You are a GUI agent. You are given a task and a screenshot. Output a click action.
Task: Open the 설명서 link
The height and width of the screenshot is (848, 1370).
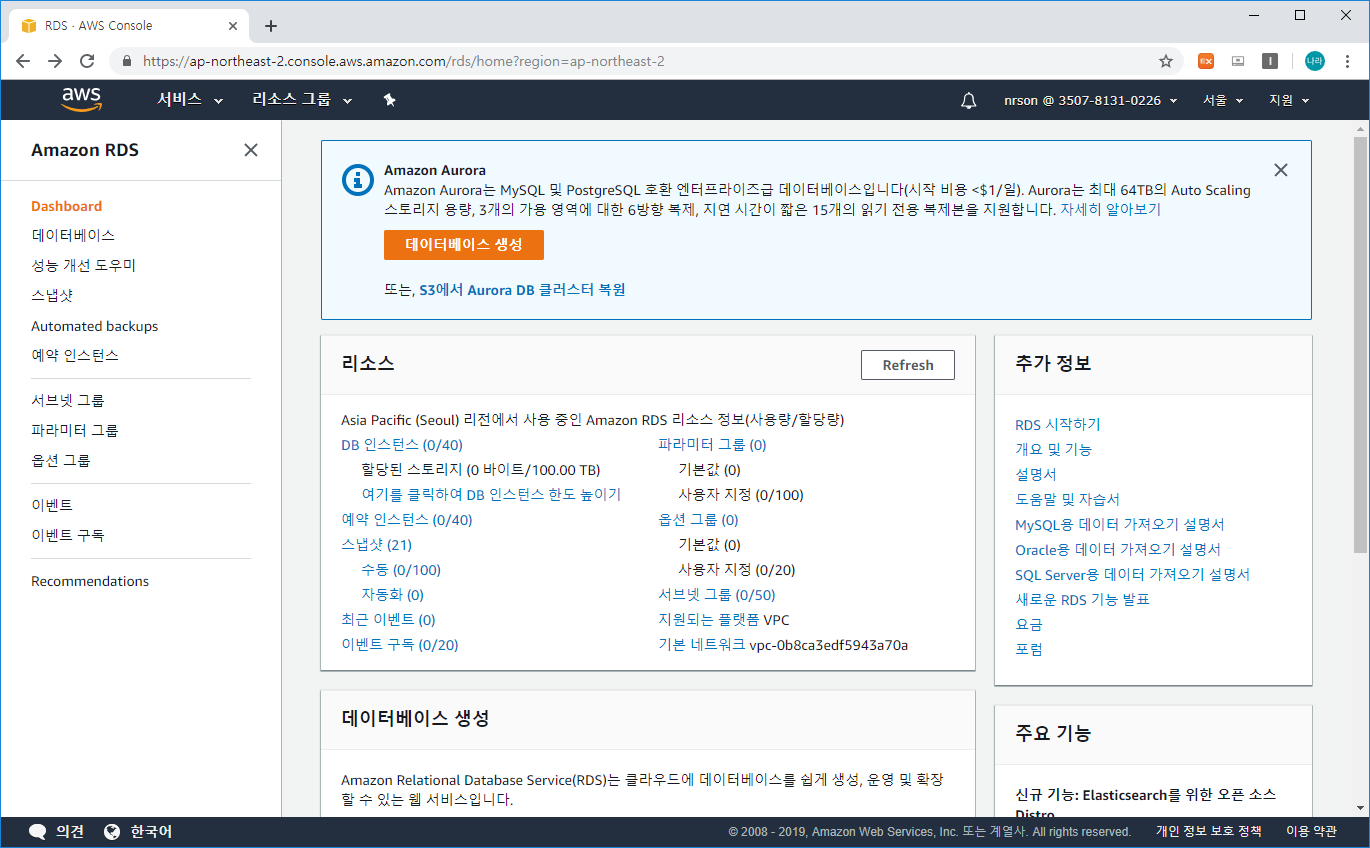point(1036,475)
